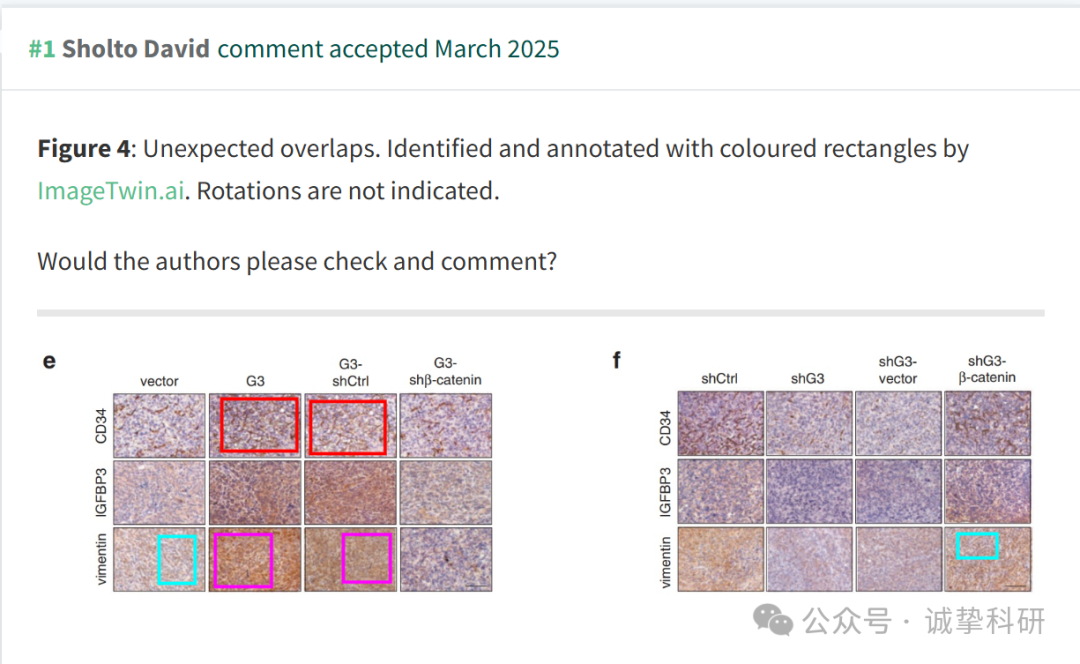
Task: Click the panel e label
Action: click(x=49, y=362)
